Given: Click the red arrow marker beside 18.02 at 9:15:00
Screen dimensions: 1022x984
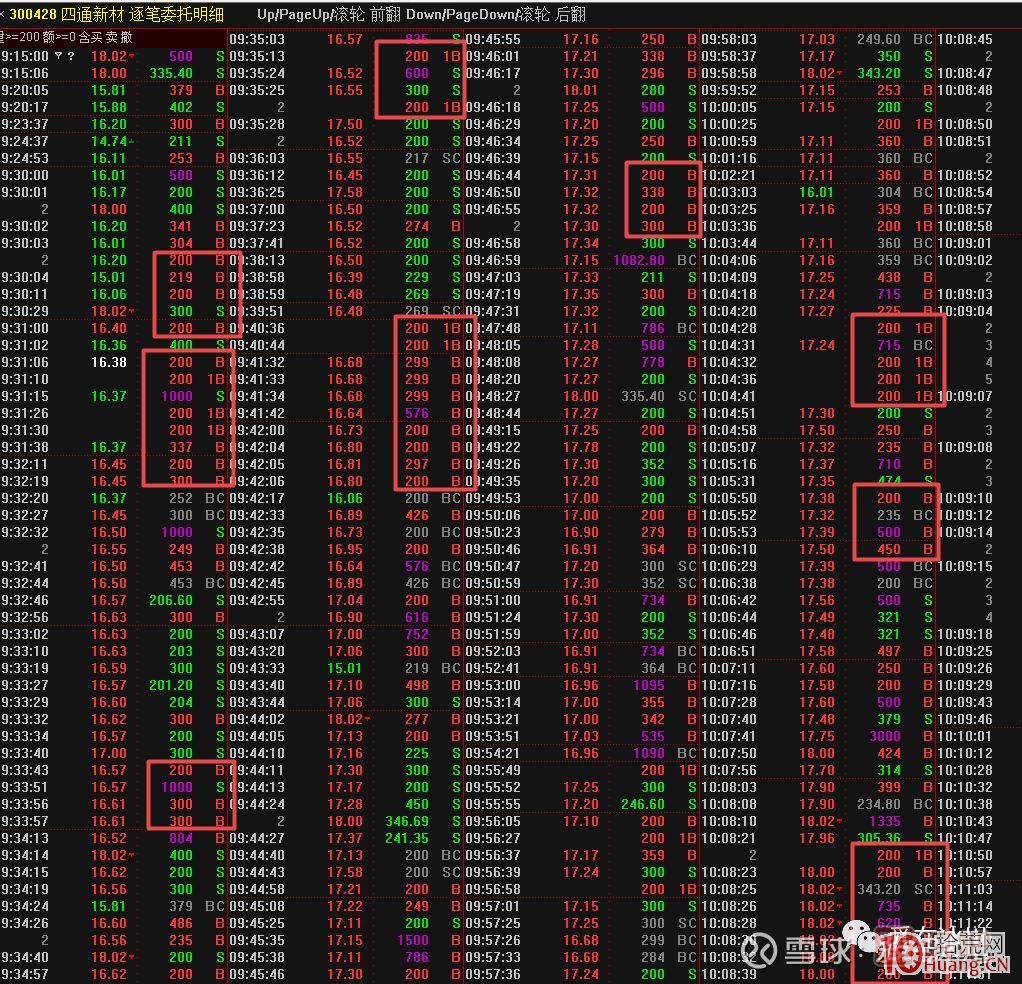Looking at the screenshot, I should 131,57.
